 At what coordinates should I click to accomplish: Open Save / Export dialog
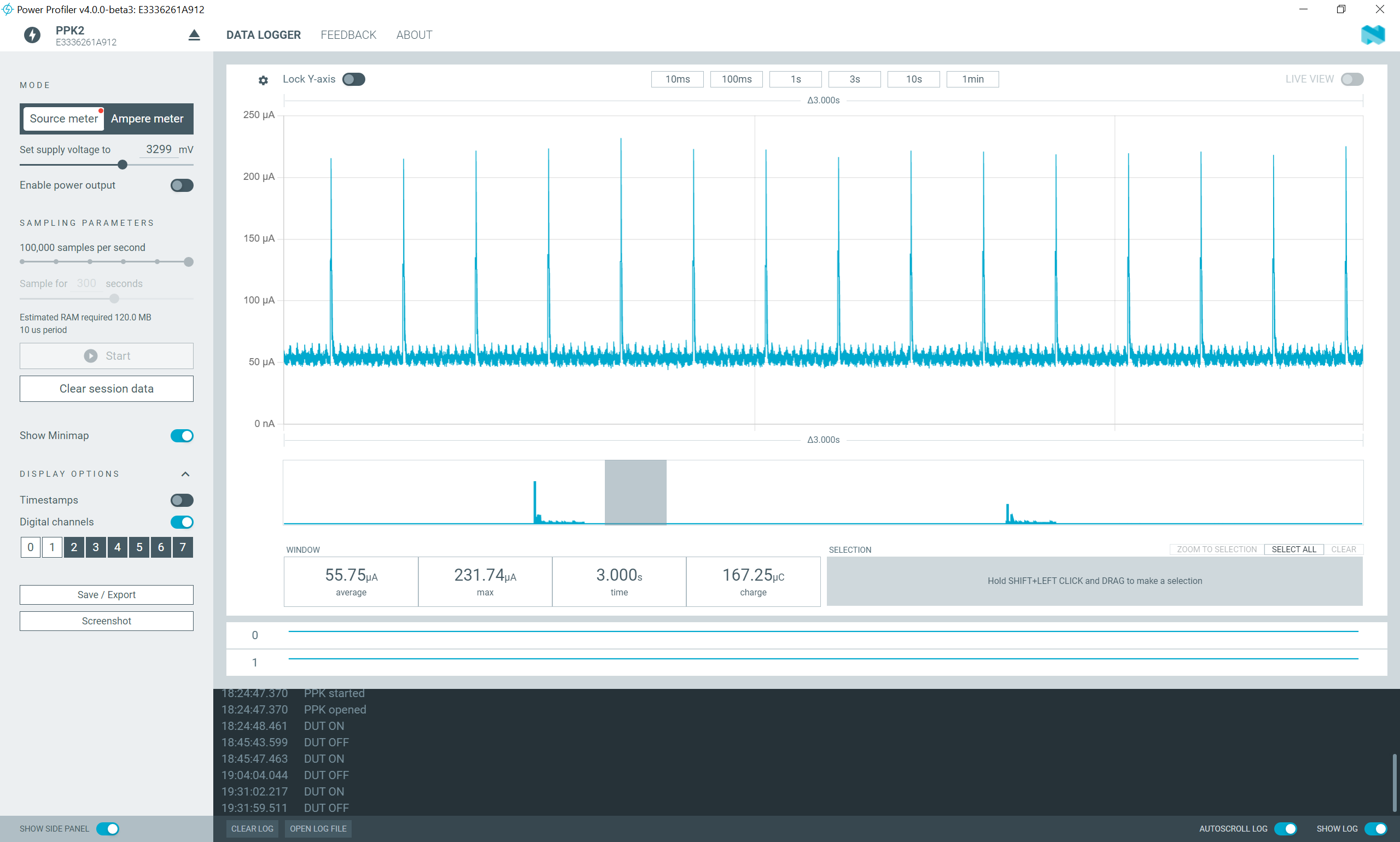point(107,595)
